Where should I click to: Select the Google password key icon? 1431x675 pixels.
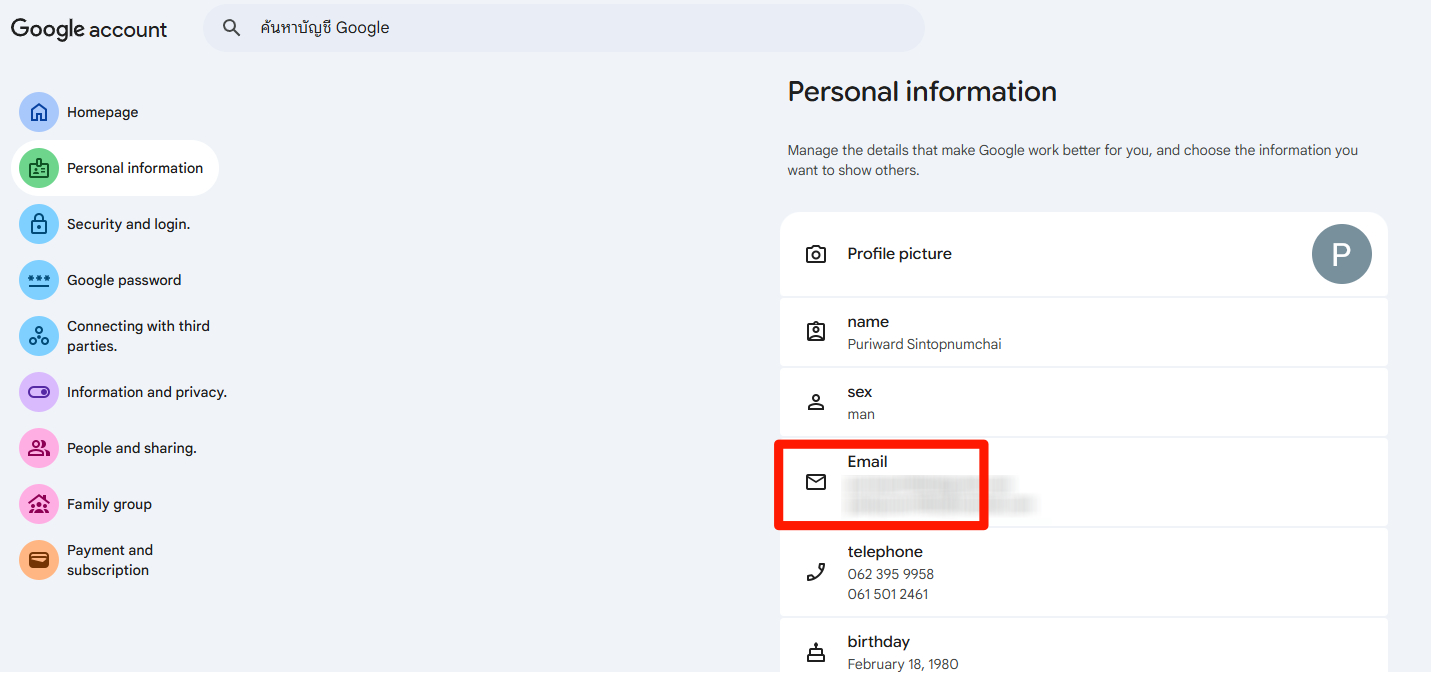[x=38, y=280]
